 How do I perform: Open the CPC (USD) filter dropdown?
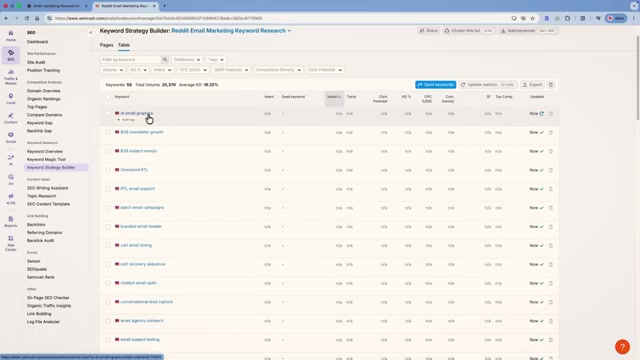(193, 70)
